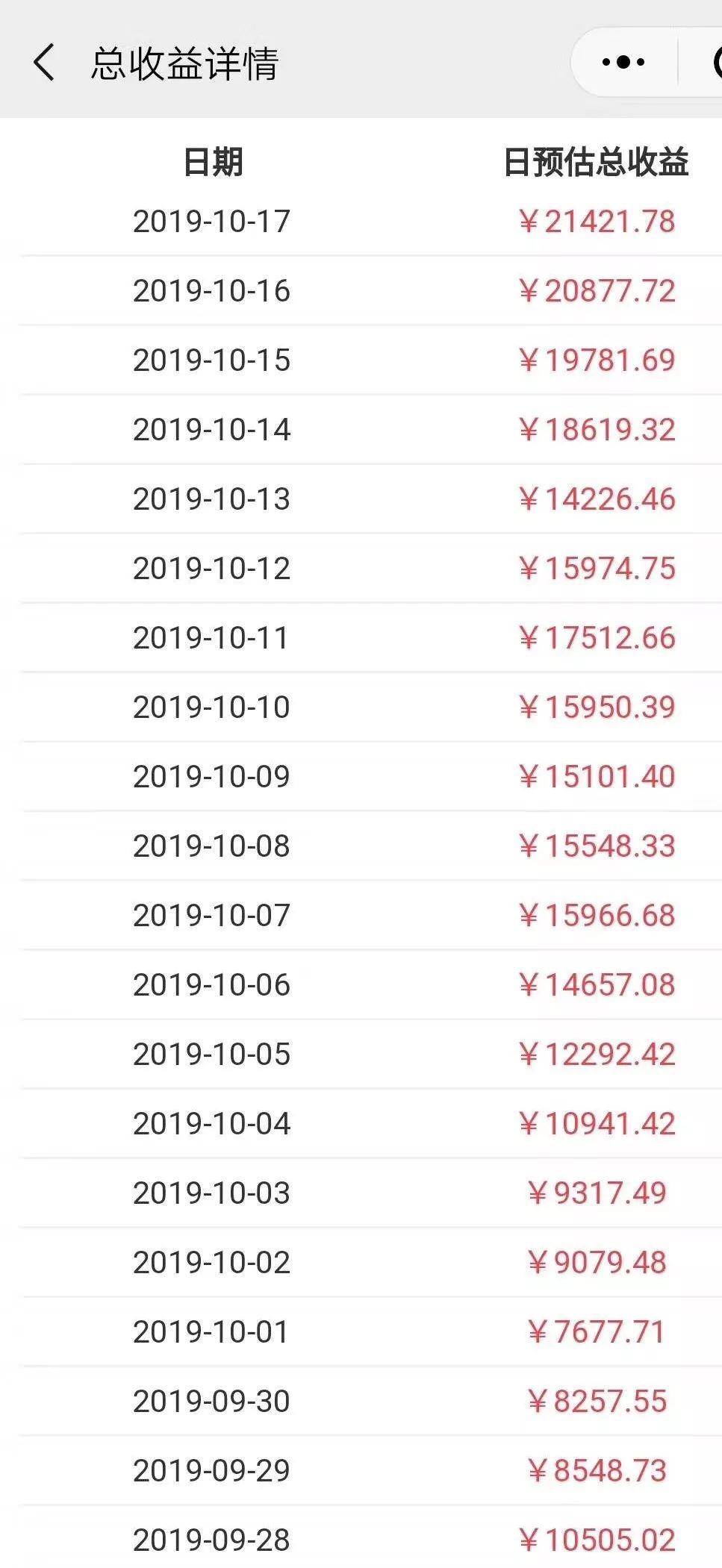This screenshot has width=722, height=1568.
Task: Tap the ¥19781.69 earnings amount
Action: tap(597, 360)
